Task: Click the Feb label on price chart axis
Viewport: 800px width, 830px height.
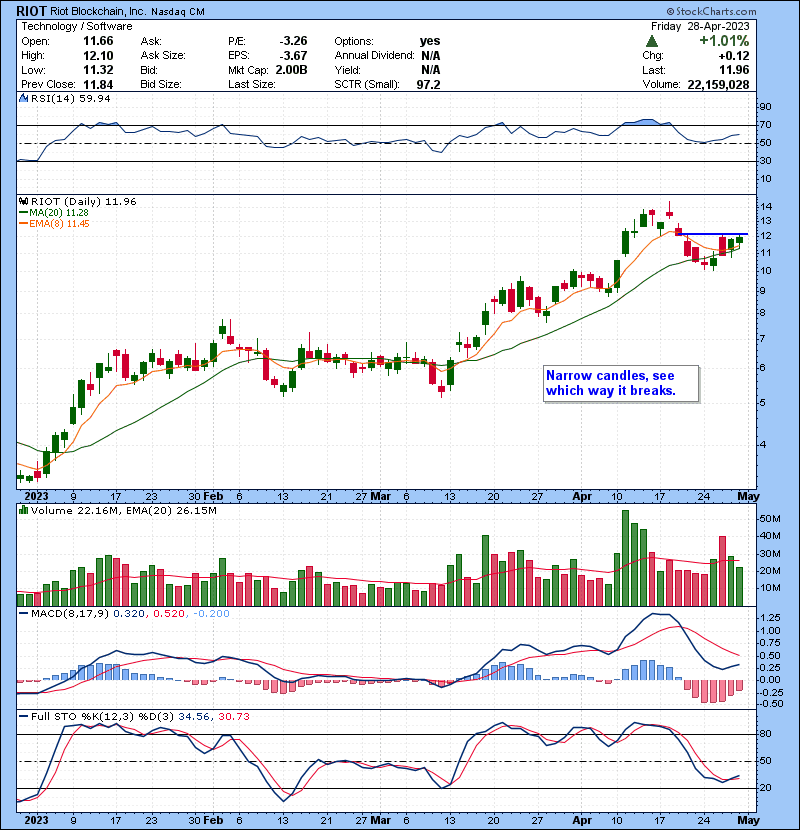Action: click(213, 497)
